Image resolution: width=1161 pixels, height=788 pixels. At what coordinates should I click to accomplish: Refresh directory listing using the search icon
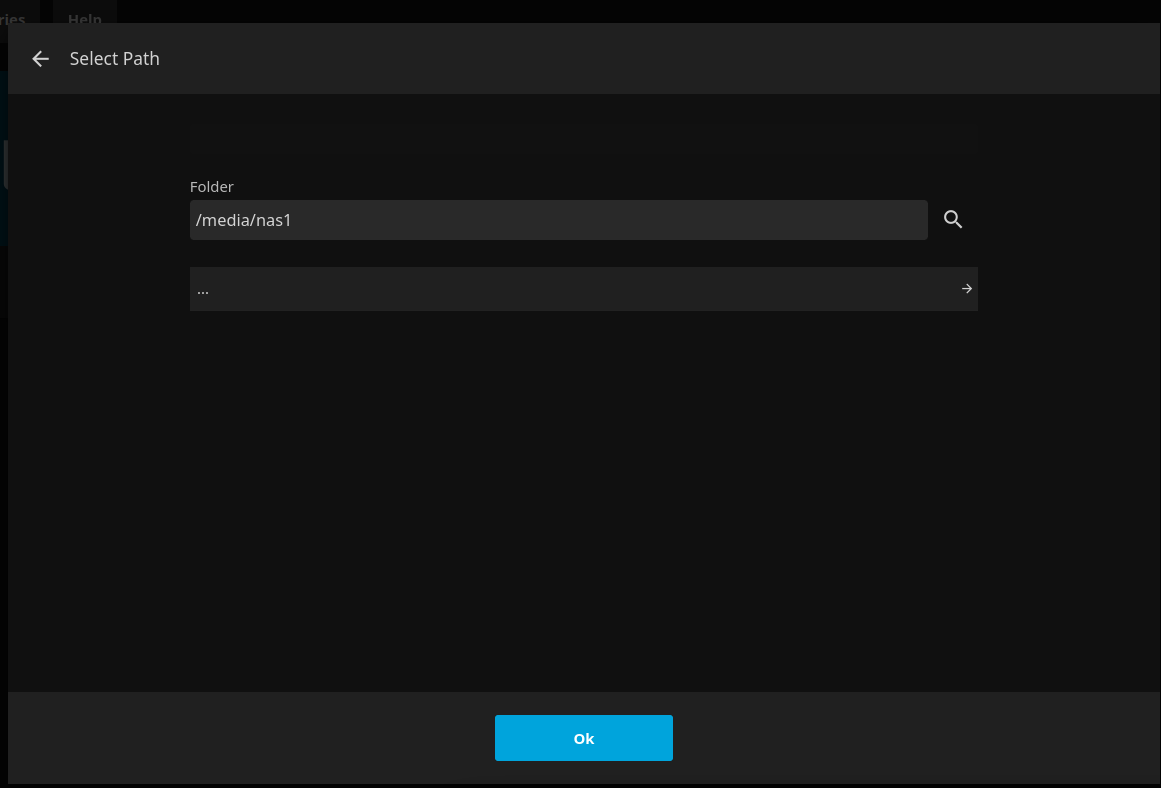(x=953, y=220)
